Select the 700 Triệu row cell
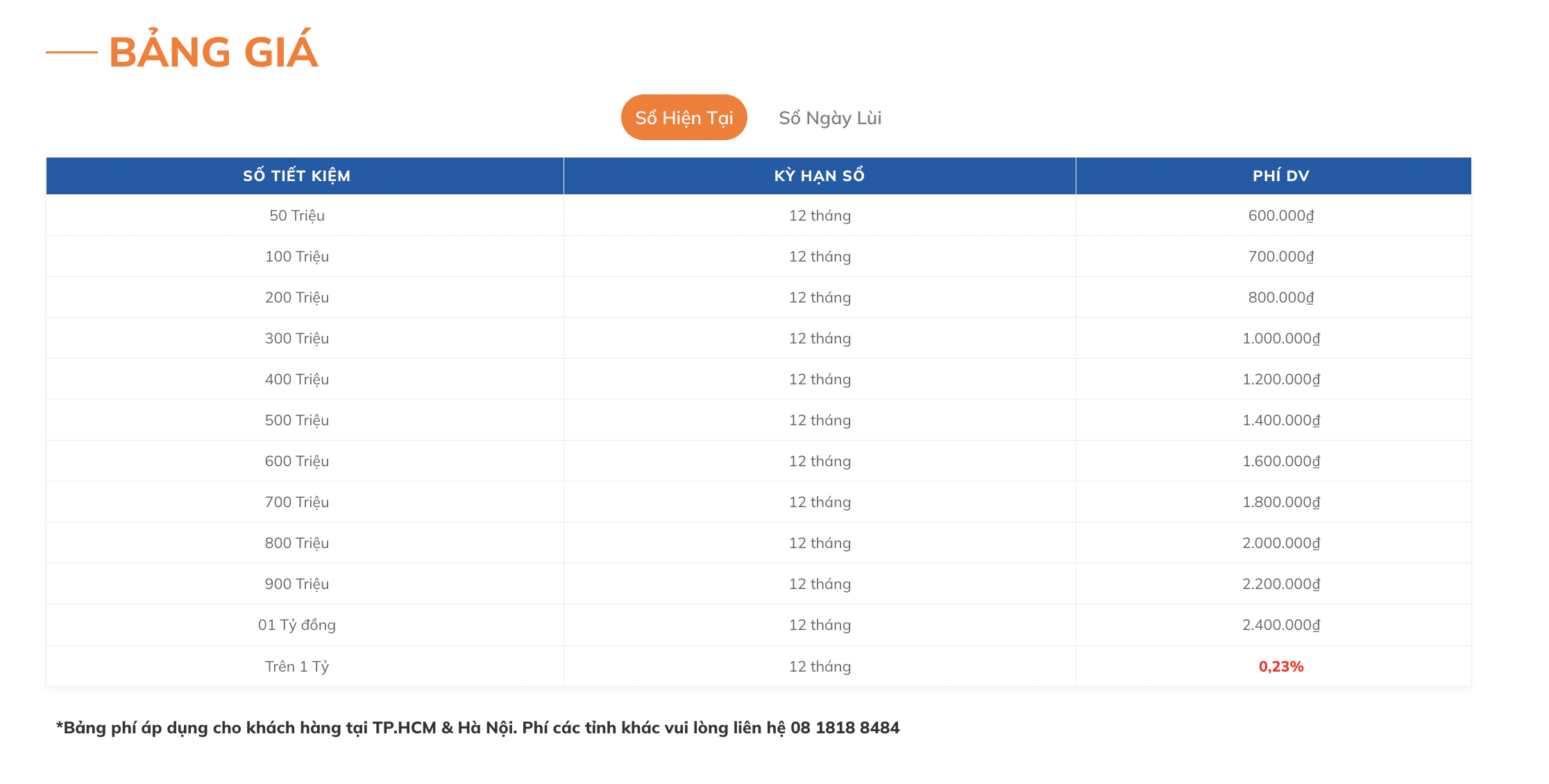 [297, 502]
